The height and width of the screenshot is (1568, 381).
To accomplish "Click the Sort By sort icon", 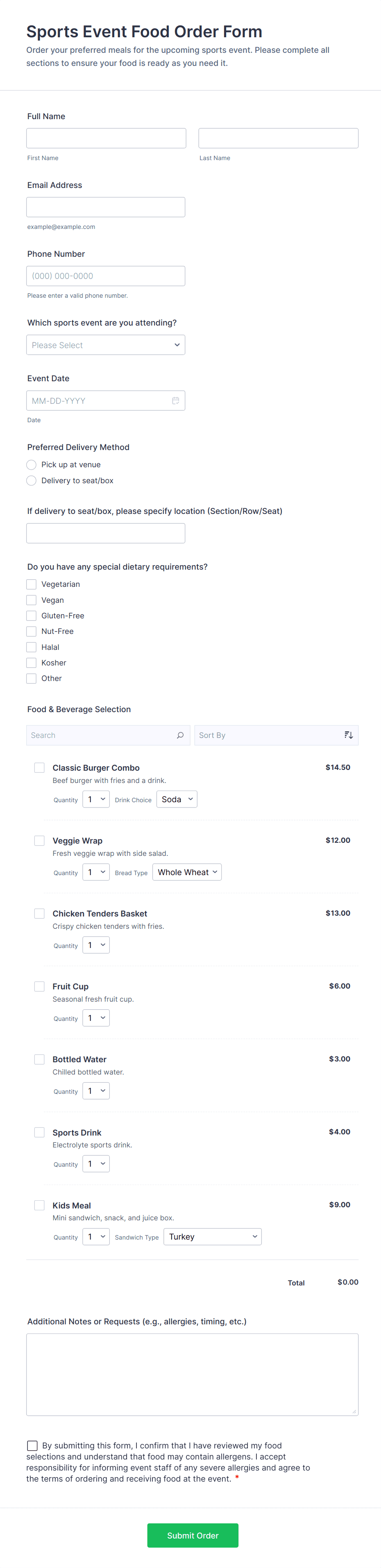I will pos(348,735).
